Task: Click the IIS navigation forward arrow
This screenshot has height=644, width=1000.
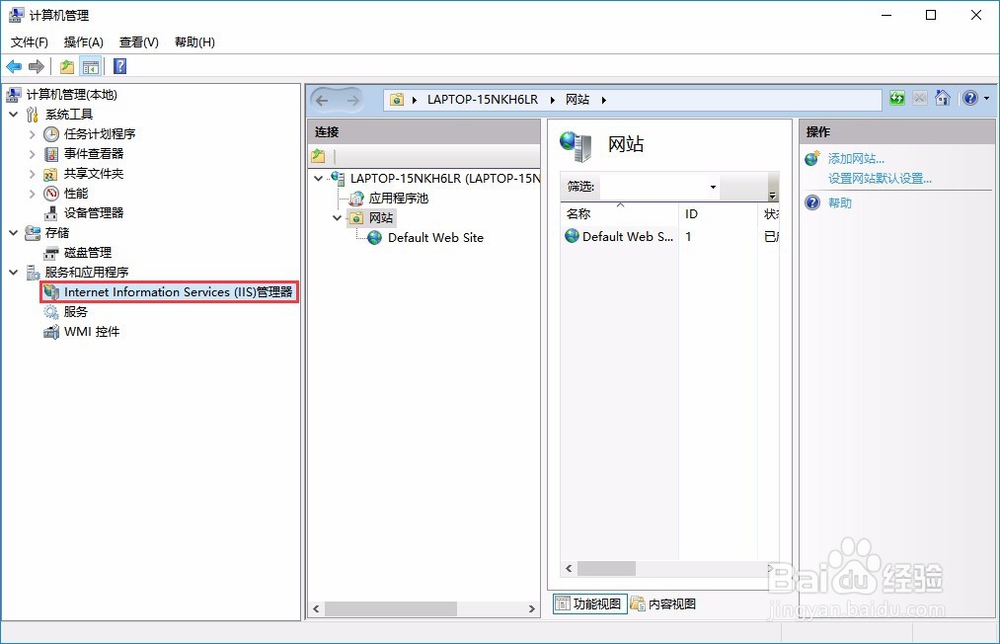Action: [353, 100]
